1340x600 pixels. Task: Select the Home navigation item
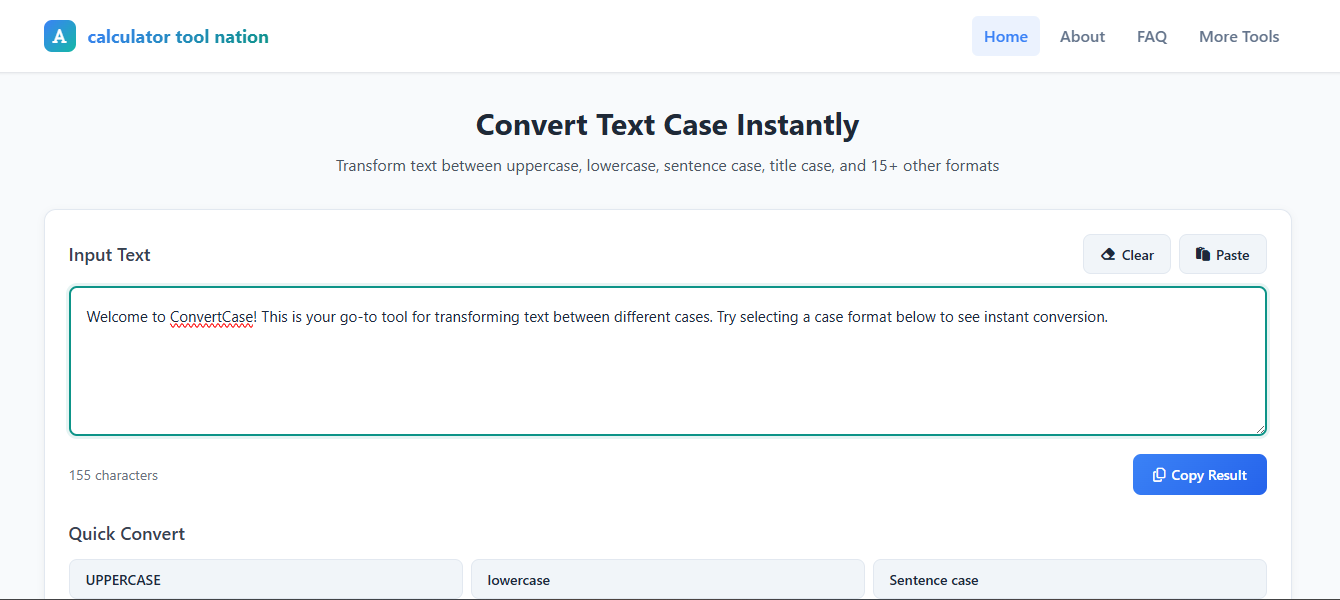pos(1006,36)
